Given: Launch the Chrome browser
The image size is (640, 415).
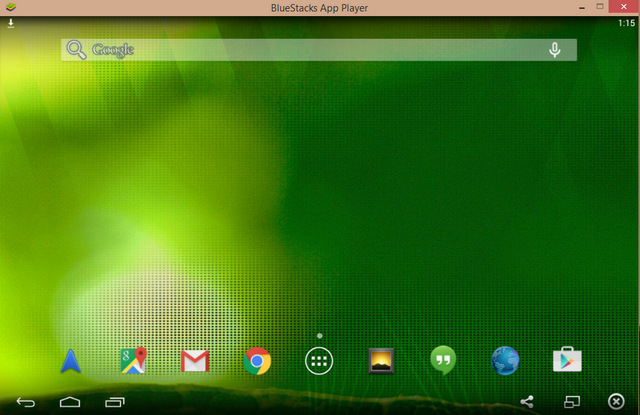Looking at the screenshot, I should [257, 361].
